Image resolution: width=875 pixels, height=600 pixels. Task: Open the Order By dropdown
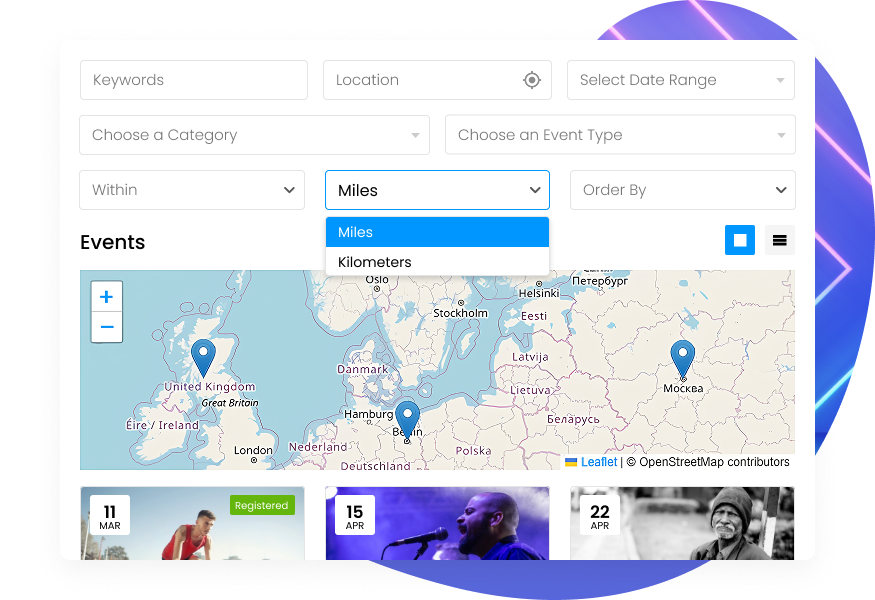point(682,190)
